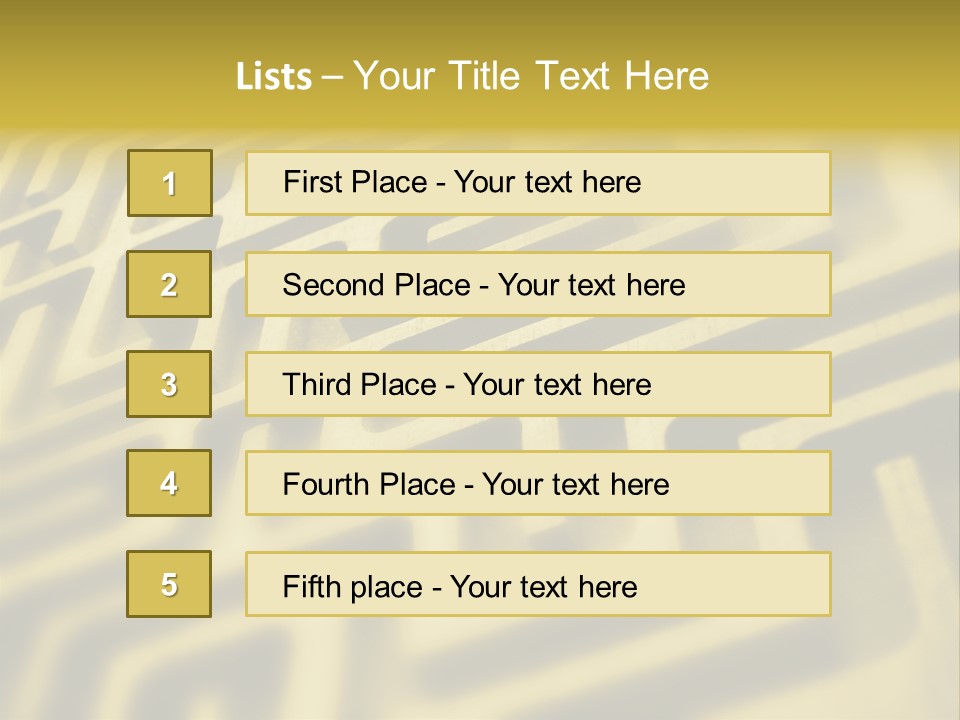Click "Your text here" in the Fifth place row
This screenshot has width=960, height=720.
(543, 586)
